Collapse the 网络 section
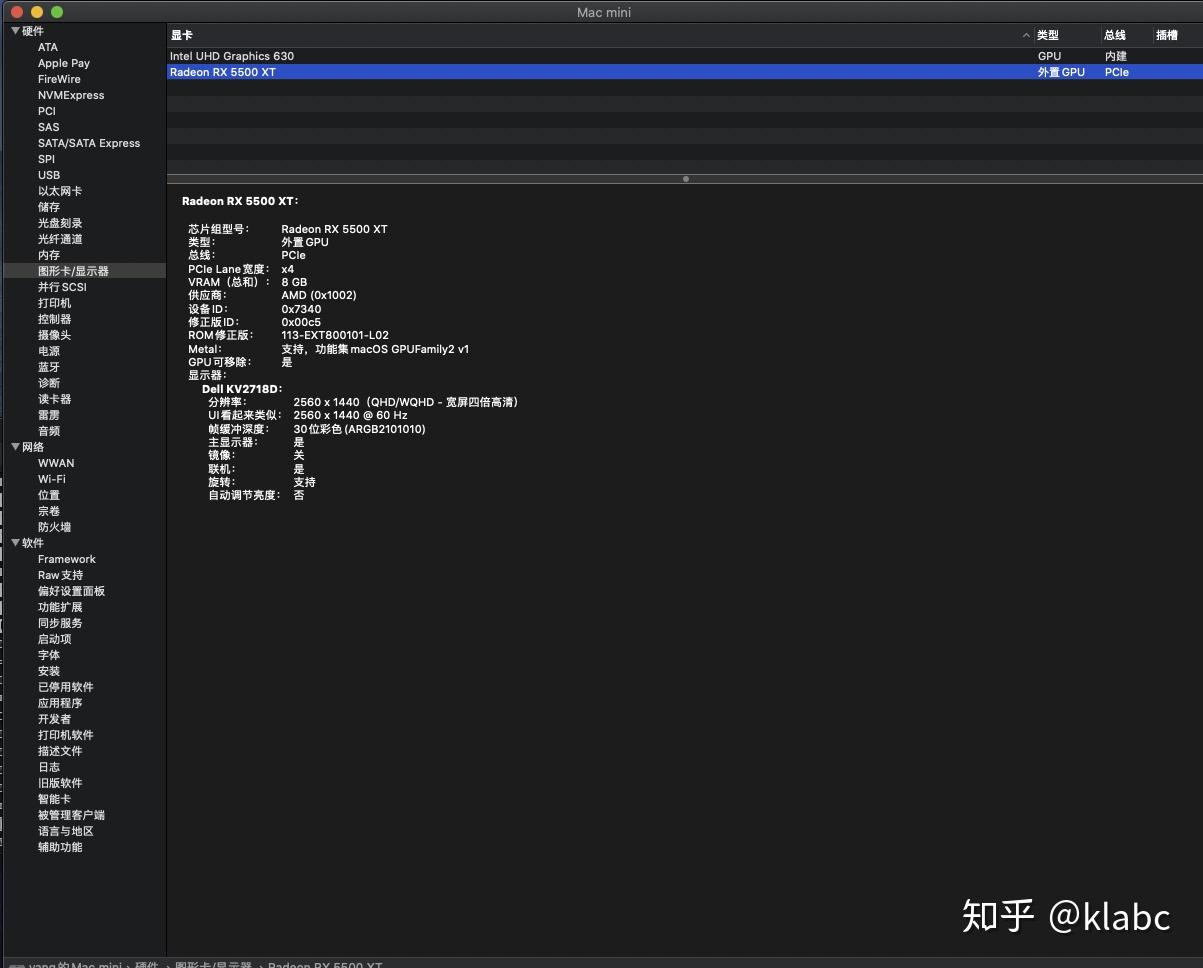Screen dimensions: 1203x968 point(15,447)
